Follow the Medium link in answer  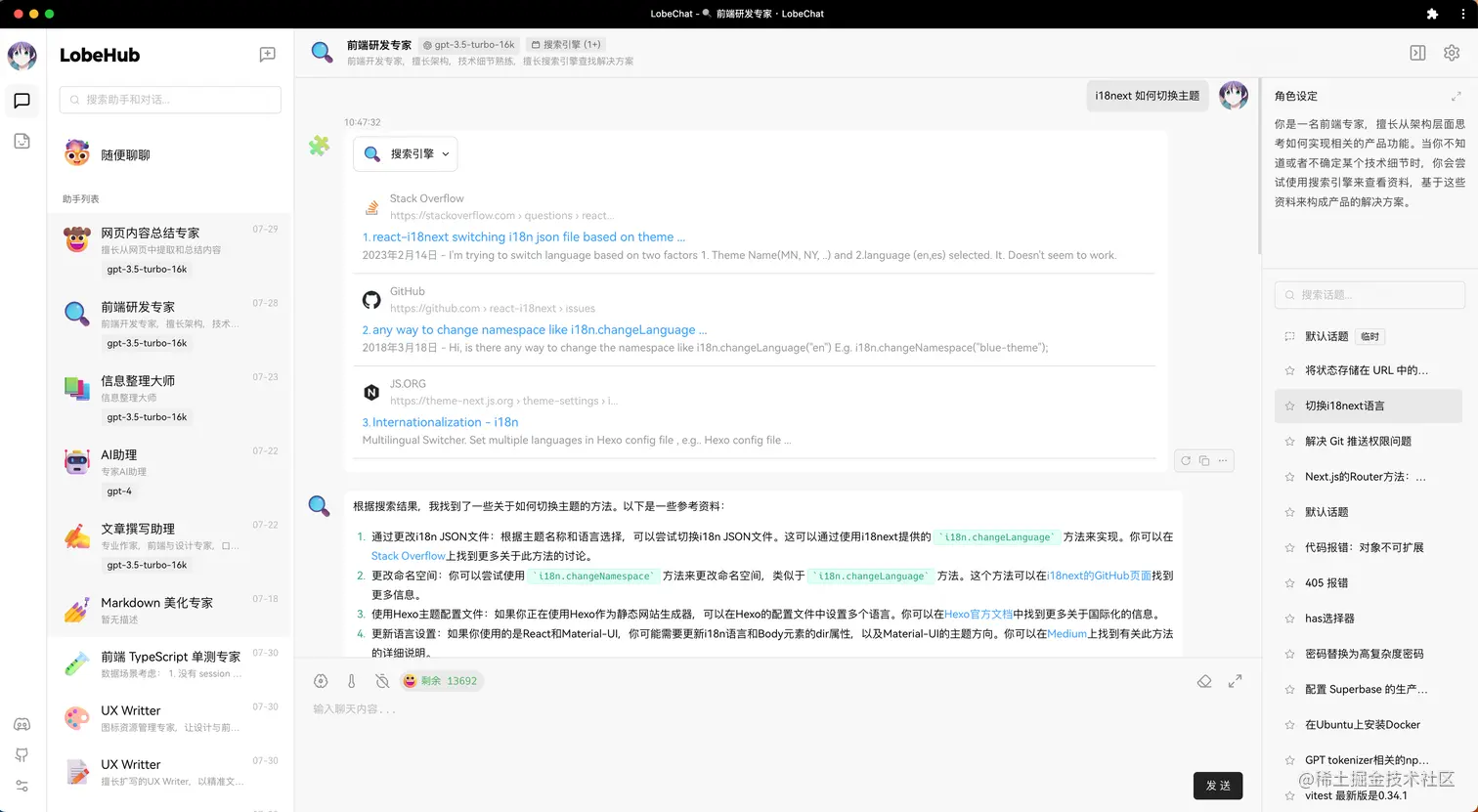[x=1067, y=634]
